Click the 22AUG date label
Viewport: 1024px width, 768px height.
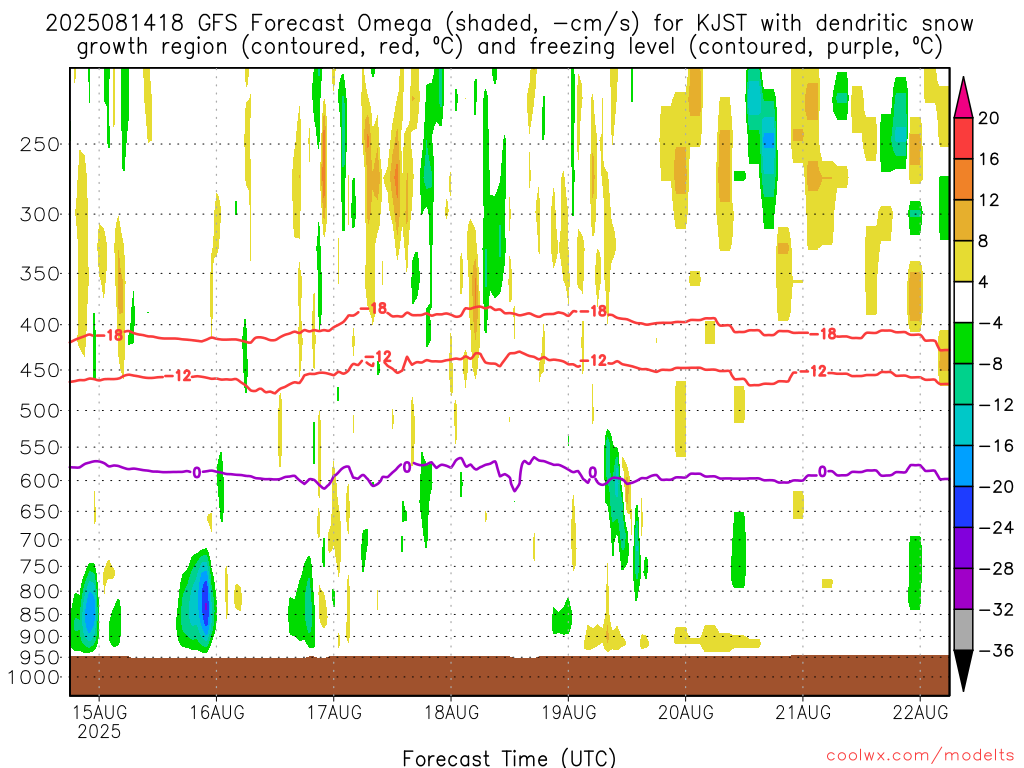920,712
